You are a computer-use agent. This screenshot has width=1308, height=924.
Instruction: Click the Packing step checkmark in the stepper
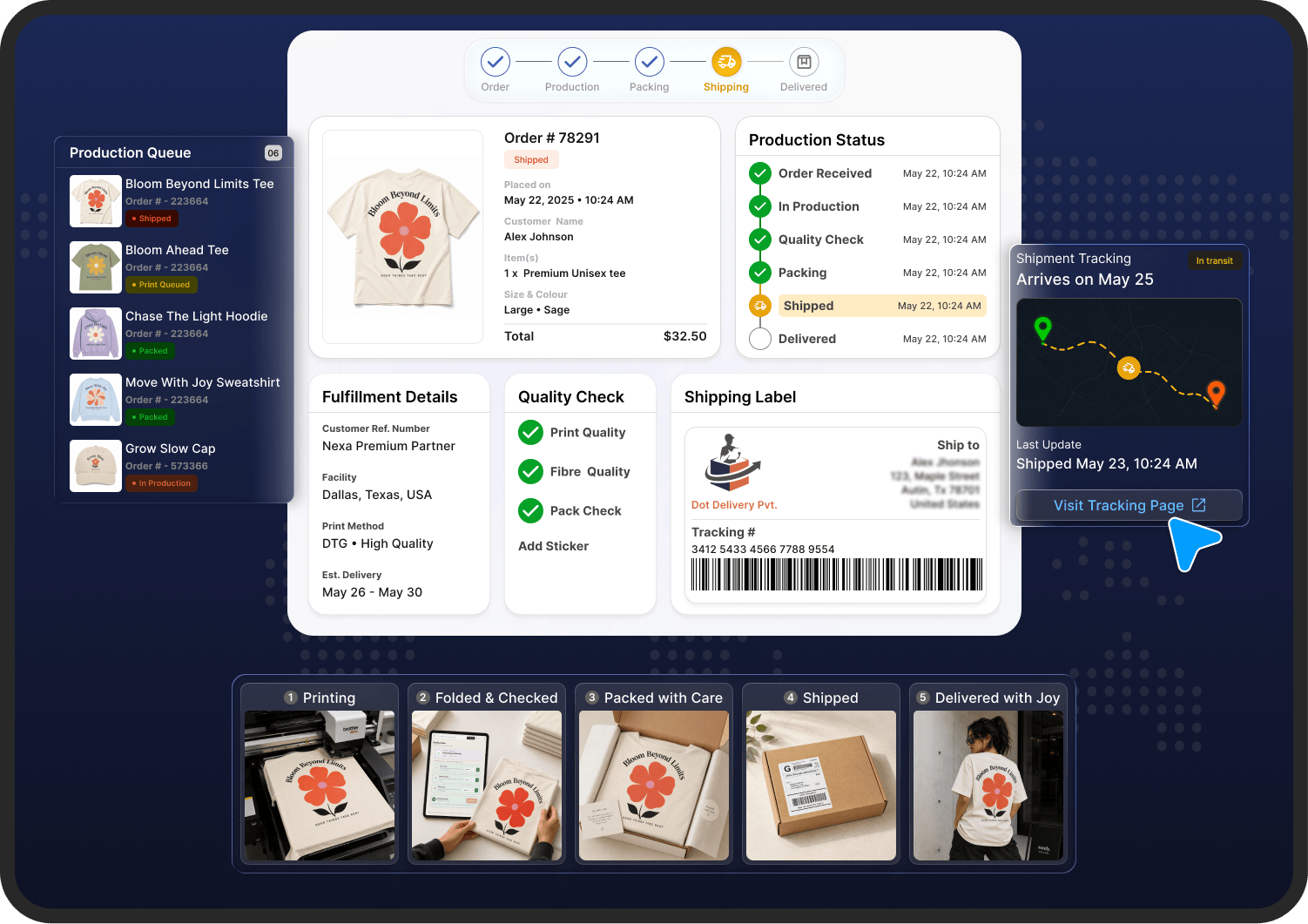tap(650, 62)
